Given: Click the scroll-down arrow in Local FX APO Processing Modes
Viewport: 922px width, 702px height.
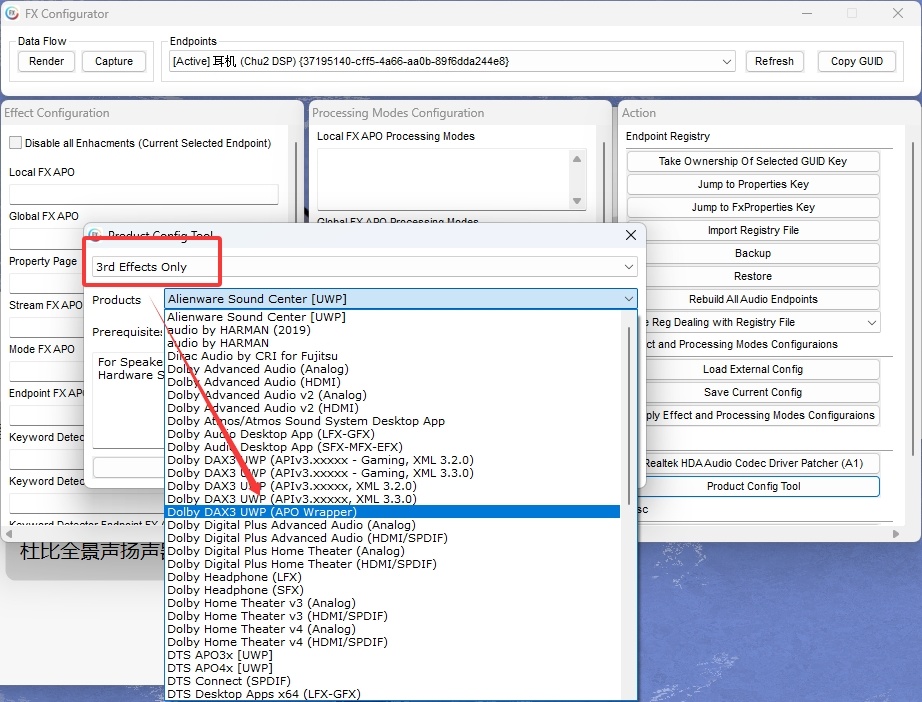Looking at the screenshot, I should 577,201.
